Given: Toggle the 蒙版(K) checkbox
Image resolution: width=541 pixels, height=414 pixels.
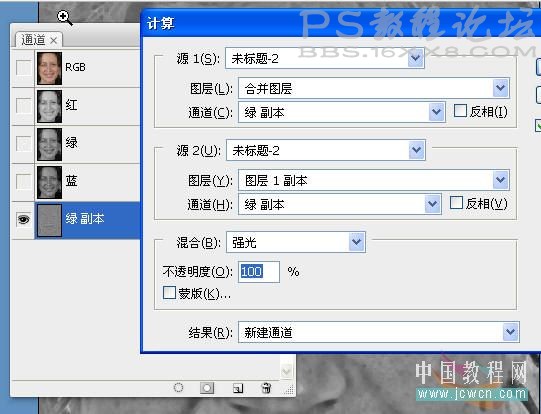Looking at the screenshot, I should pyautogui.click(x=169, y=293).
